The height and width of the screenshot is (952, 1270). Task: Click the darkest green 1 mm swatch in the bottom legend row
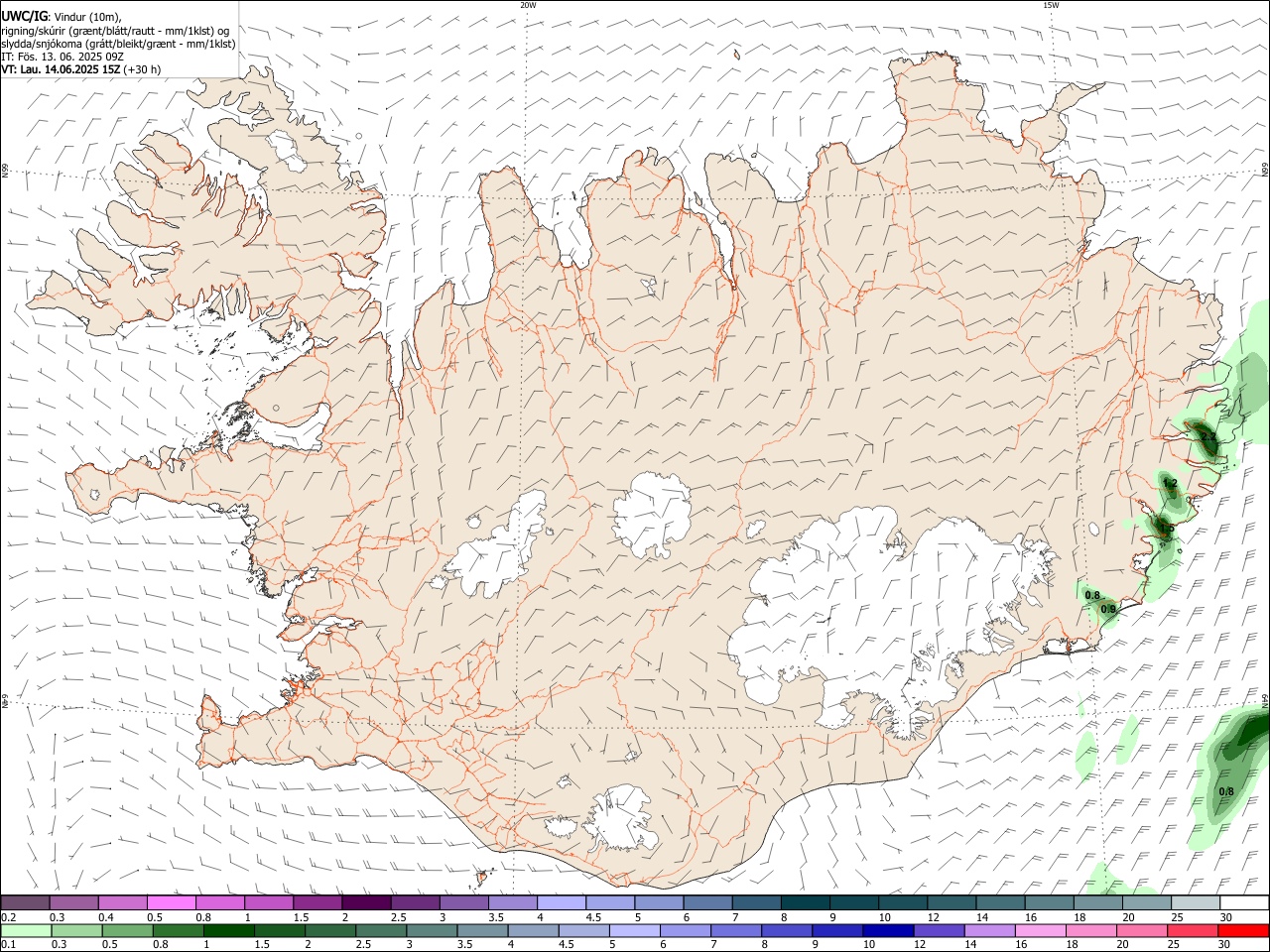[228, 930]
